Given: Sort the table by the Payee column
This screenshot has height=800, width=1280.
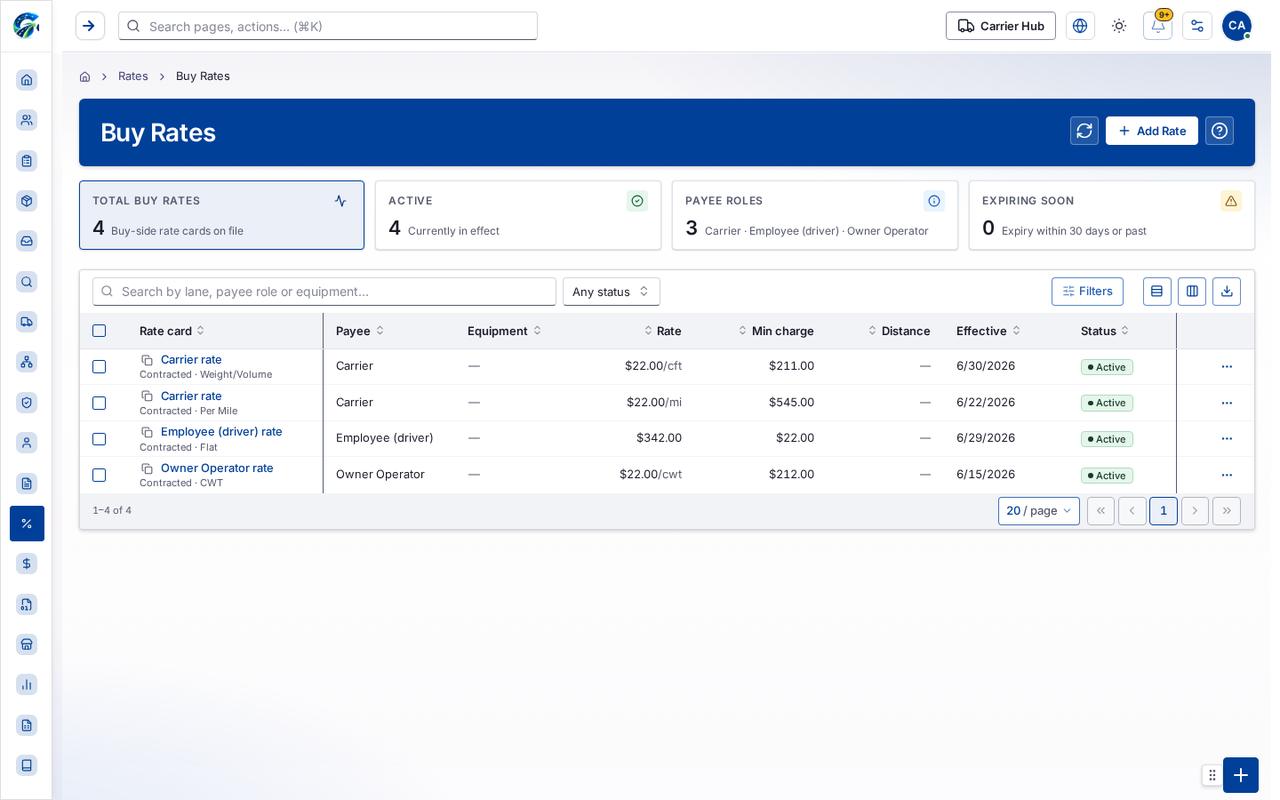Looking at the screenshot, I should tap(360, 331).
